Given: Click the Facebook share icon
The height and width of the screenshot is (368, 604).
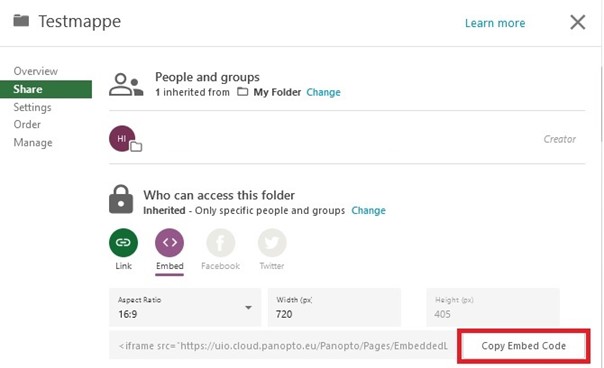Looking at the screenshot, I should 220,242.
